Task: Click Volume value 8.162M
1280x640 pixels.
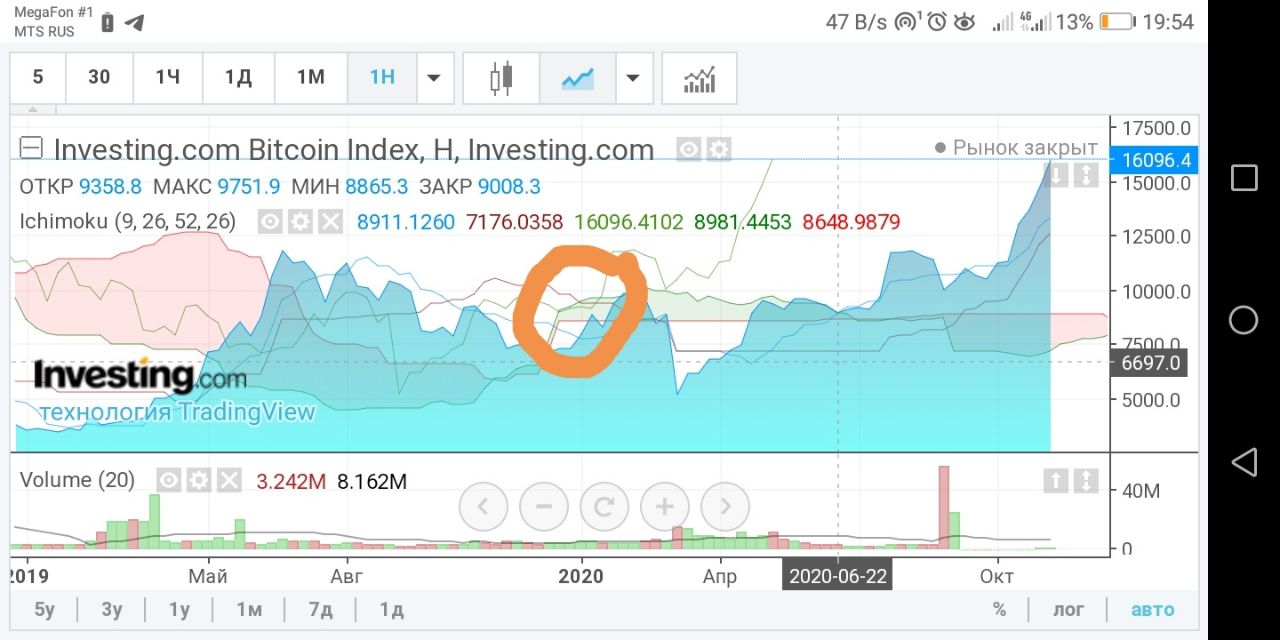Action: coord(372,481)
